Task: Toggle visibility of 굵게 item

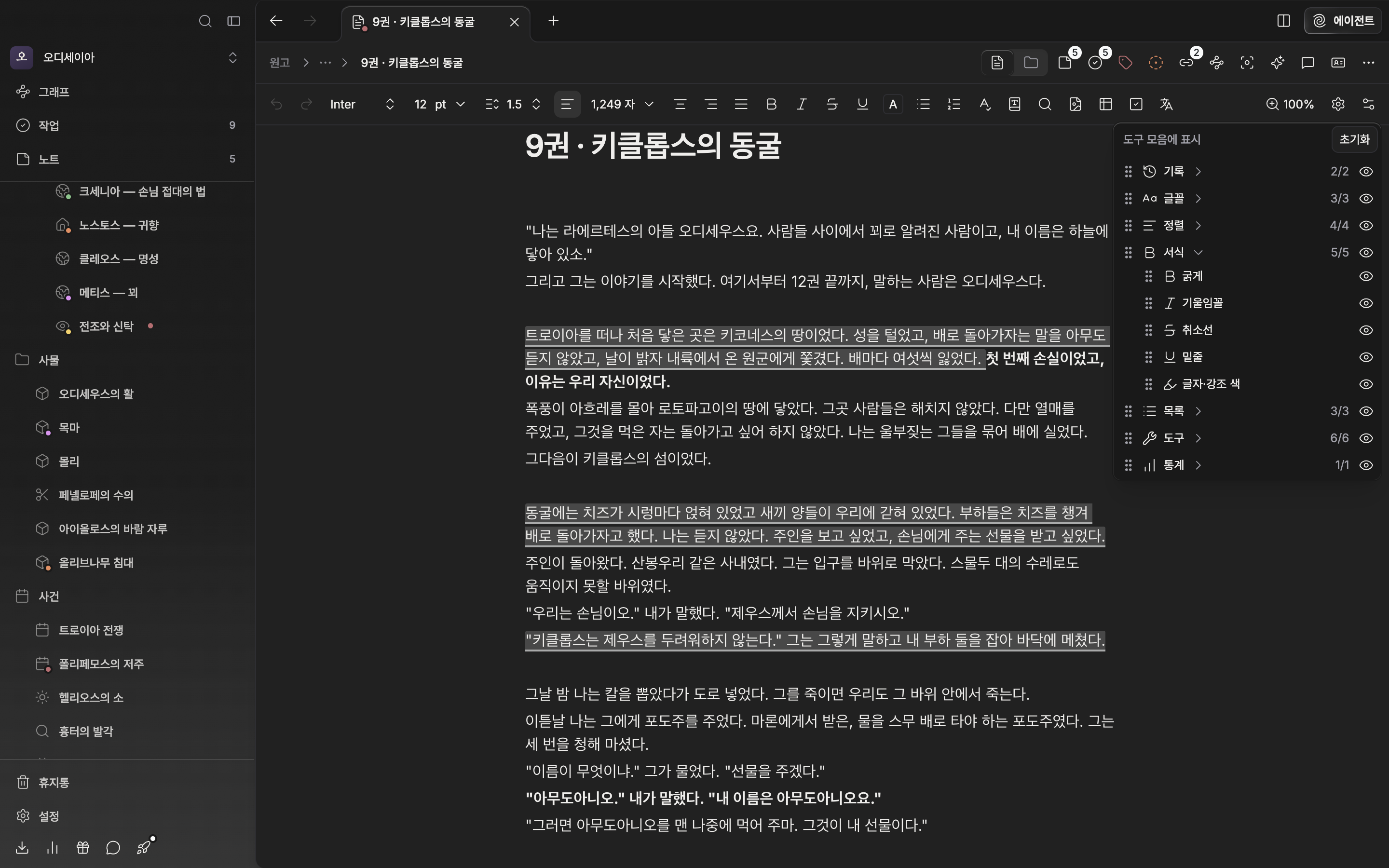Action: [1366, 276]
